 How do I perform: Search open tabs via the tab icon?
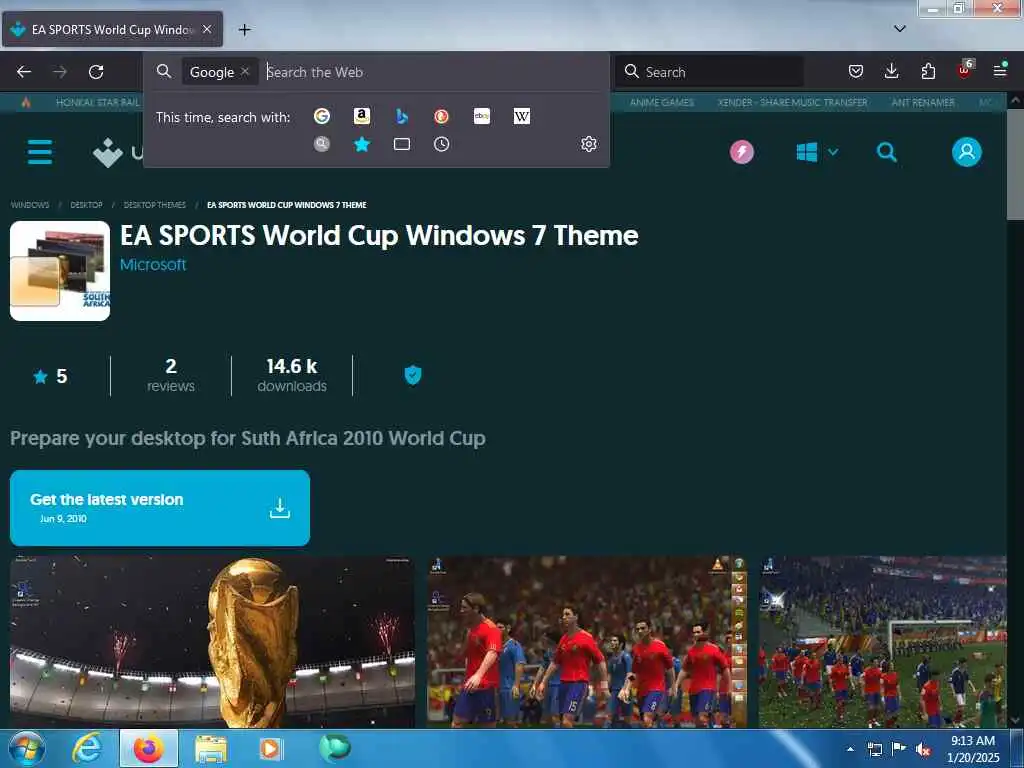(x=402, y=144)
